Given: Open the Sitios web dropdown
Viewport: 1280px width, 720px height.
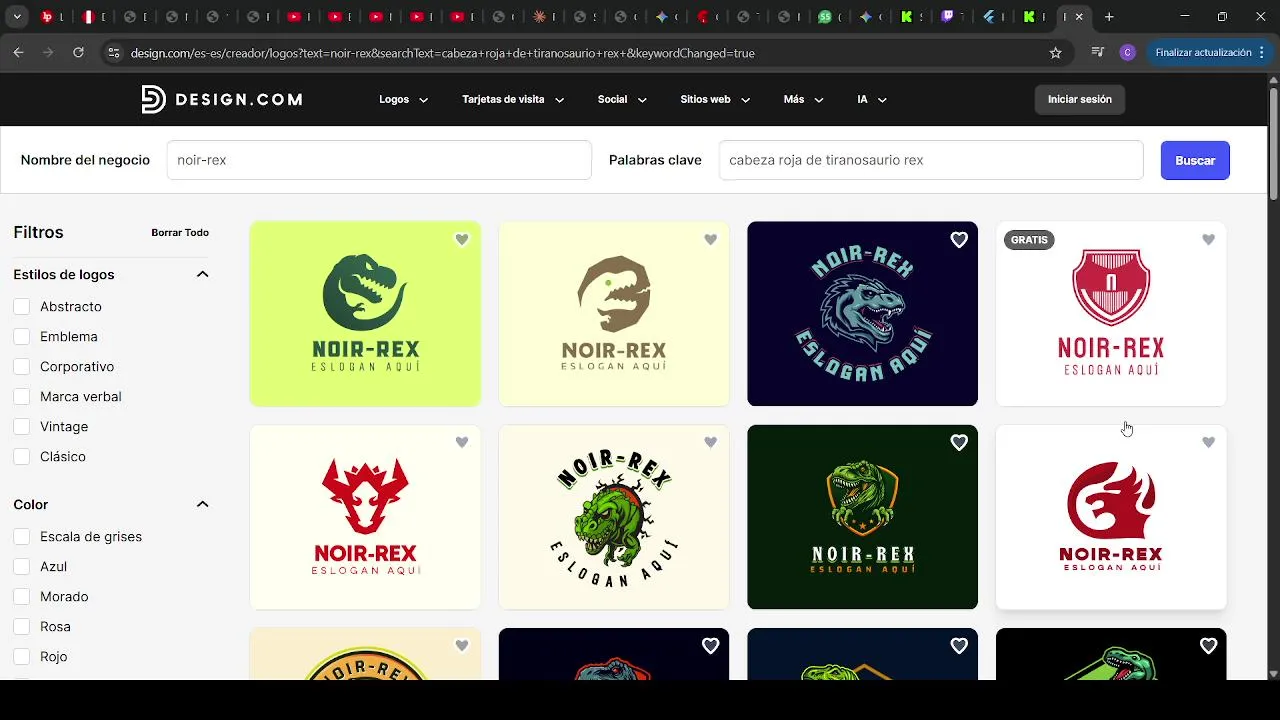Looking at the screenshot, I should [x=715, y=99].
